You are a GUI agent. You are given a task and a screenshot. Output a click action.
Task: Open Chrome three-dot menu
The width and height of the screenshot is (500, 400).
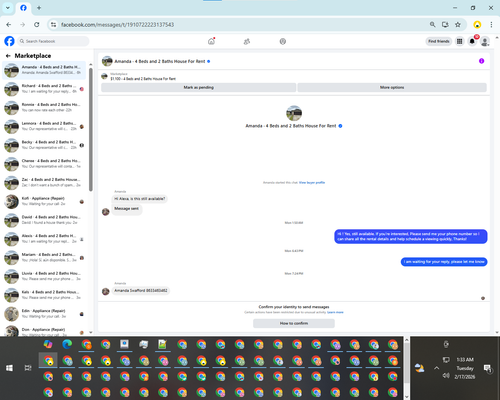491,25
